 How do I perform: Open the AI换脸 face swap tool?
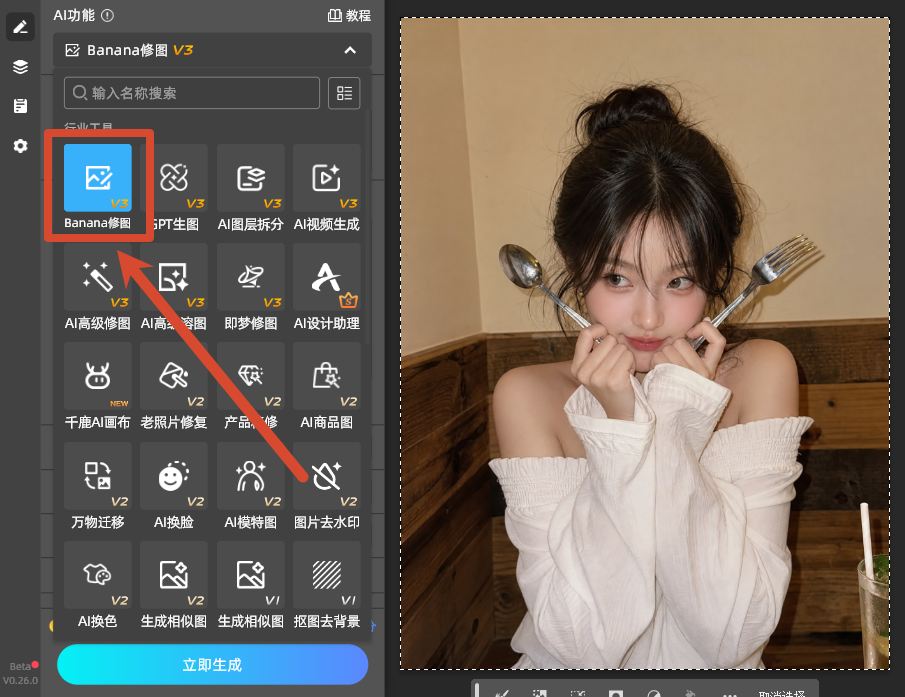tap(174, 476)
